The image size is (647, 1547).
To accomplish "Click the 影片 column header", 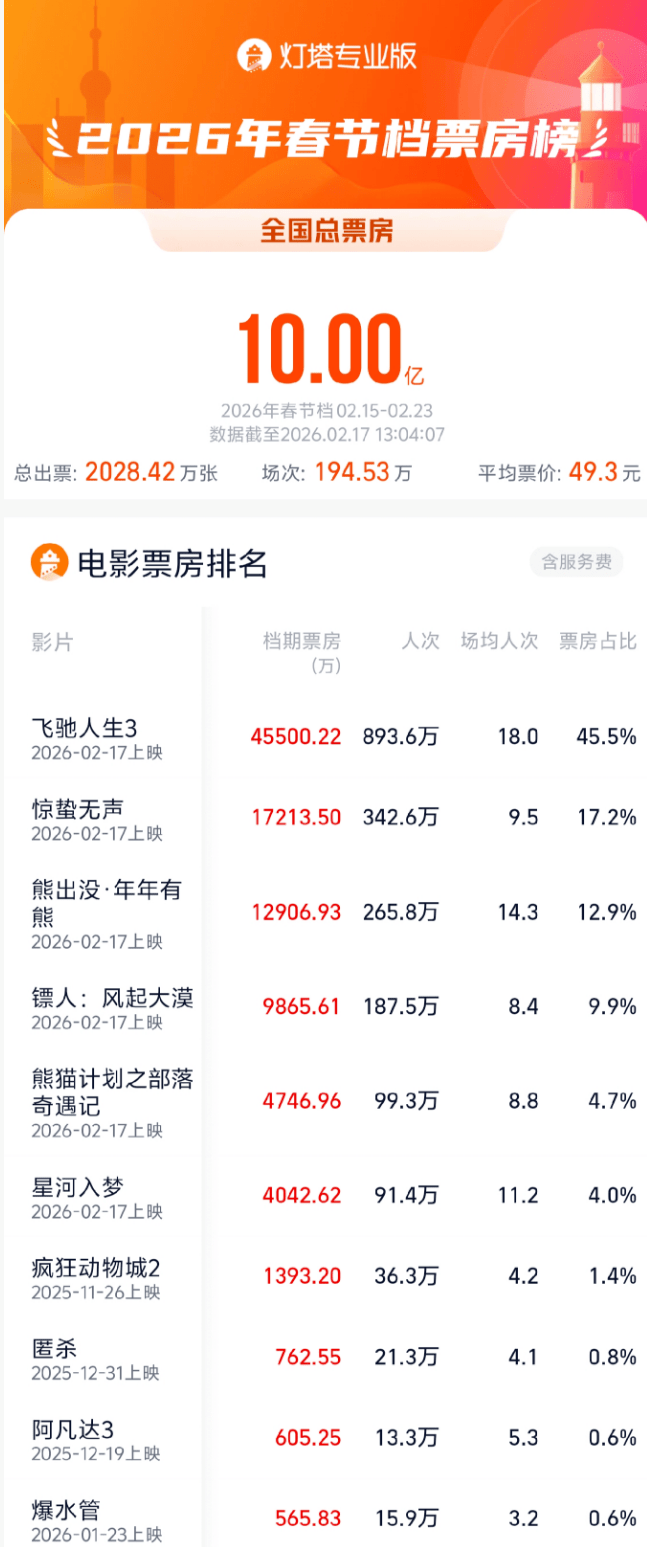I will pos(51,642).
